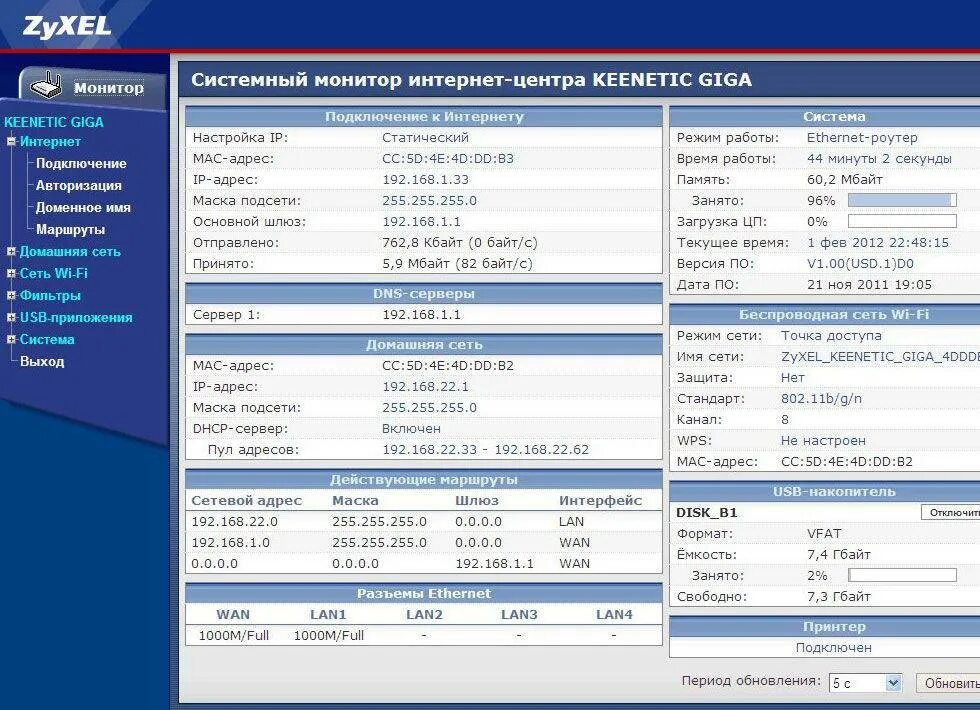
Task: Open the Маршруты menu item
Action: coord(70,229)
